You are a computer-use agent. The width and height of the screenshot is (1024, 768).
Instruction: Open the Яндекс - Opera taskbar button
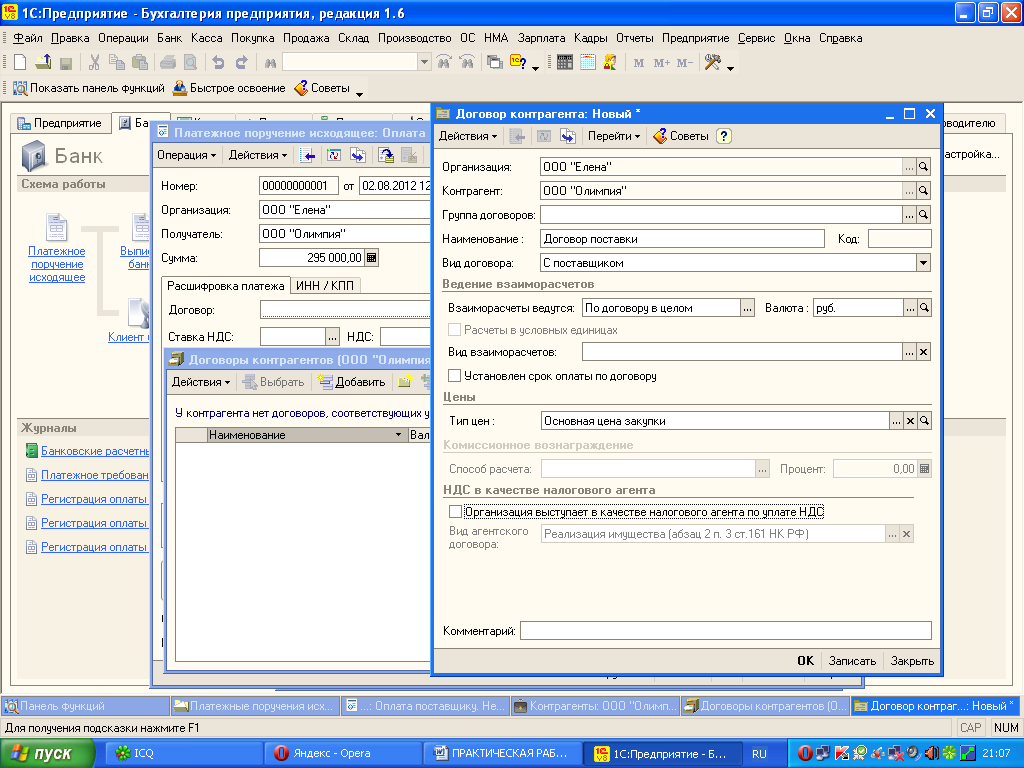pyautogui.click(x=342, y=753)
